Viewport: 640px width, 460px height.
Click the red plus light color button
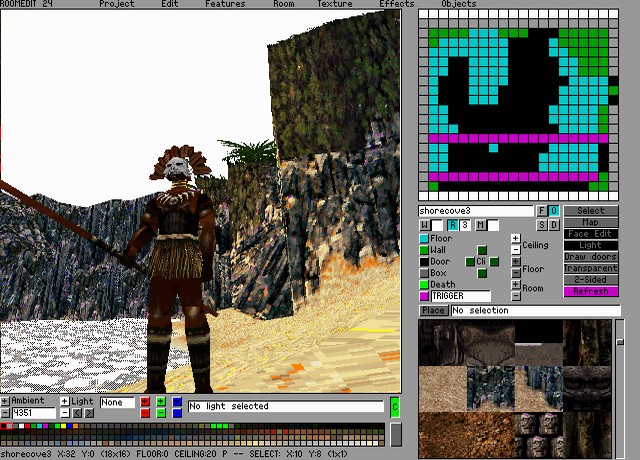[145, 402]
